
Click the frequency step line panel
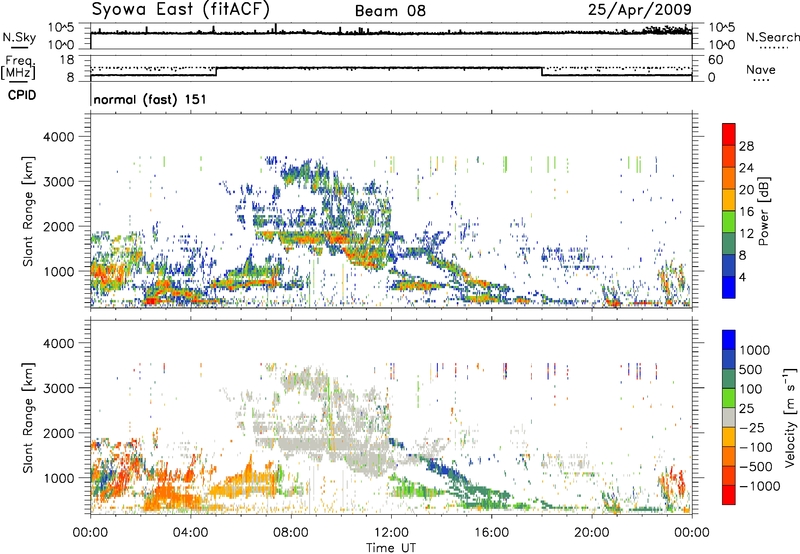pos(391,68)
